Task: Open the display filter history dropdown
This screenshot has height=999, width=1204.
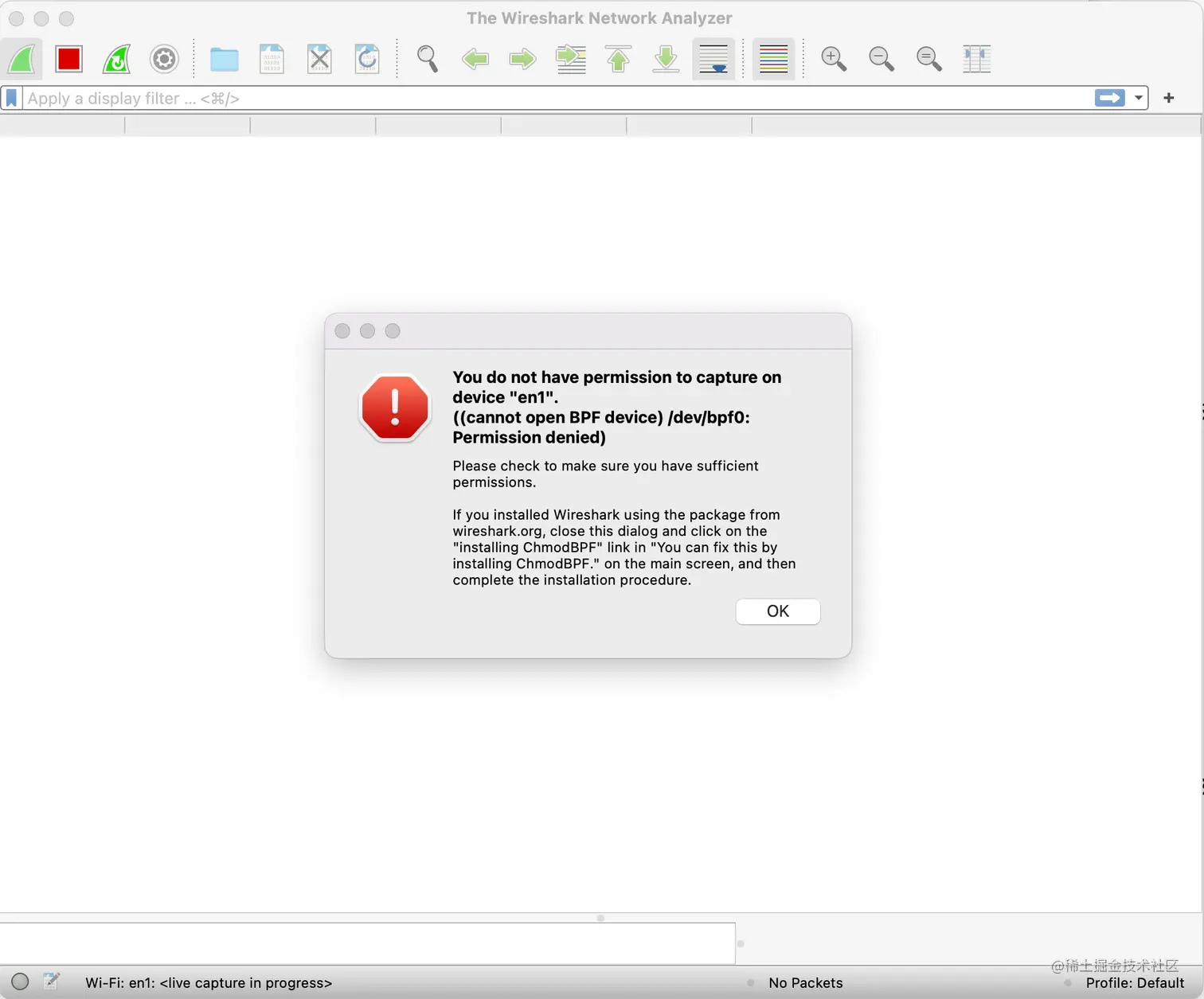Action: [x=1139, y=98]
